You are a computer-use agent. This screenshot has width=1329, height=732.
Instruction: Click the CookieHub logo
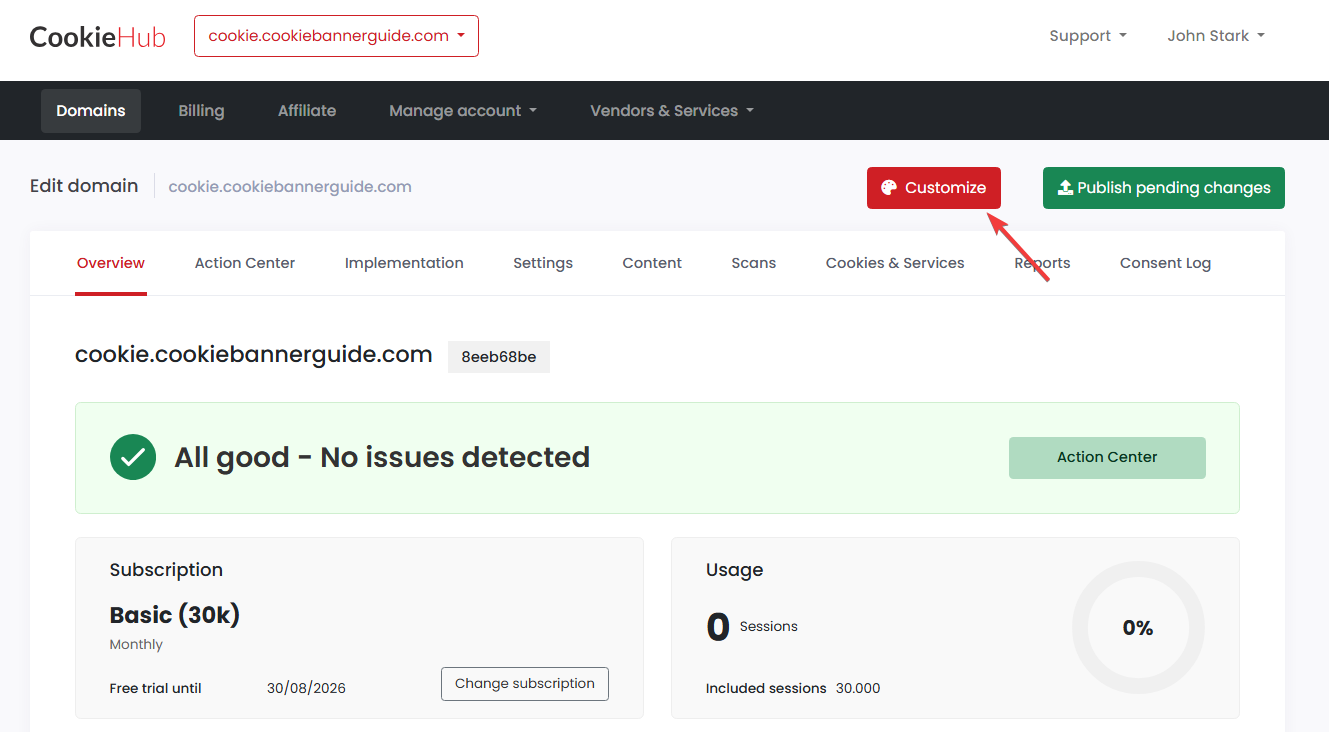pos(98,37)
